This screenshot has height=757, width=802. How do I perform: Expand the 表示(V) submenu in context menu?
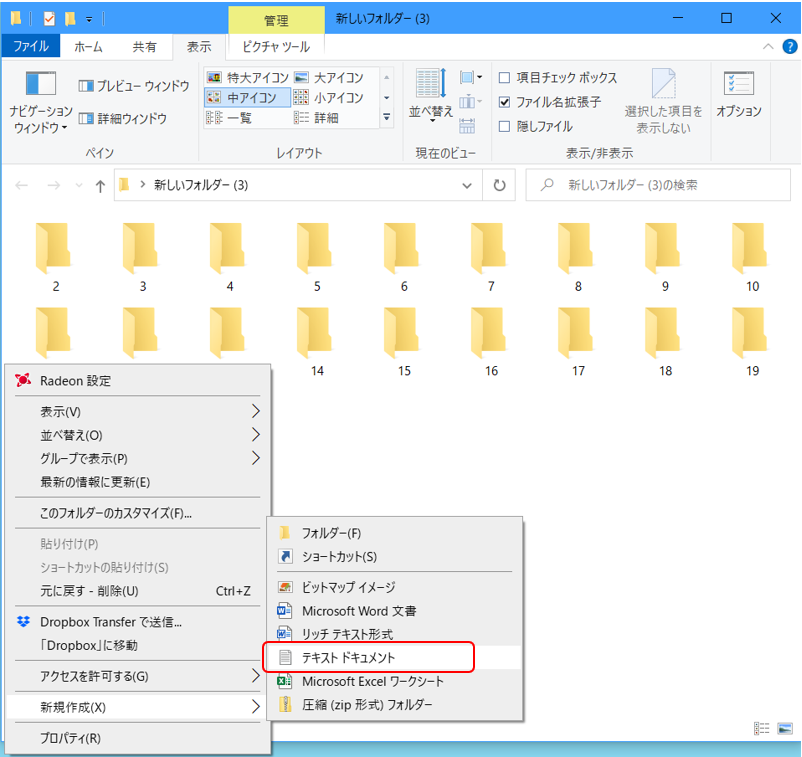138,411
